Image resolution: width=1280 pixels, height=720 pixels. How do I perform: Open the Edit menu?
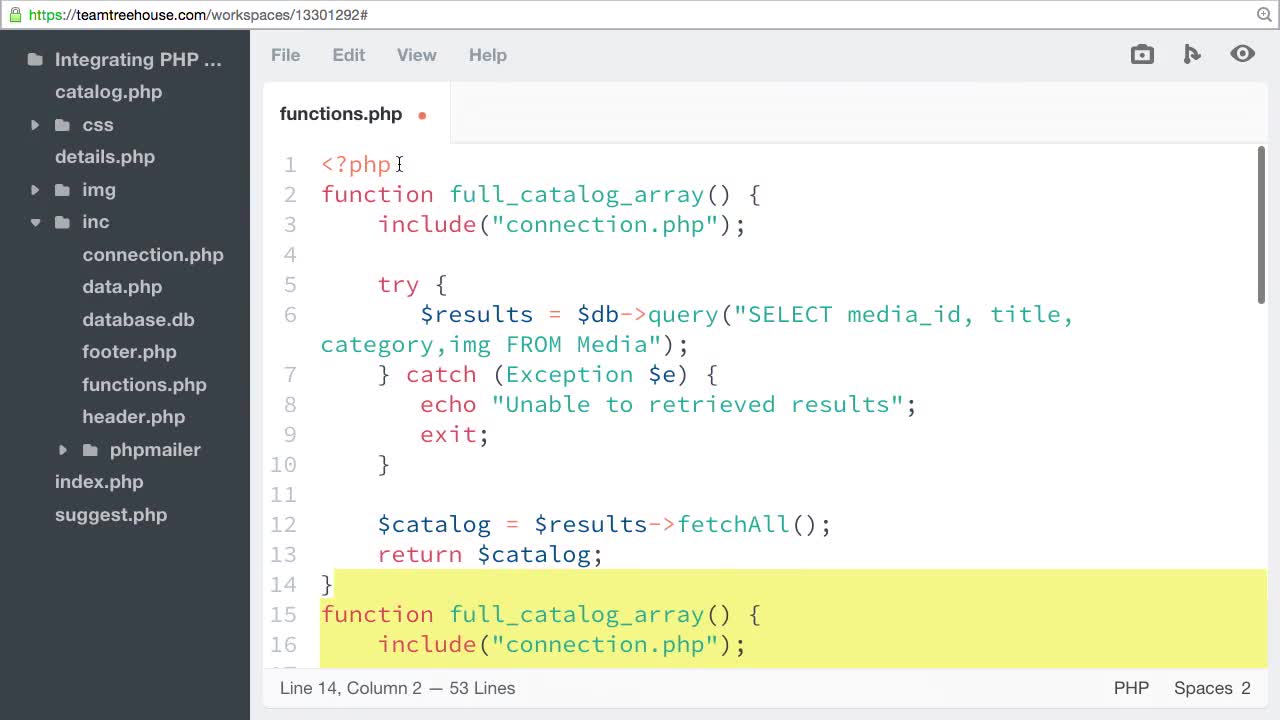pos(348,55)
